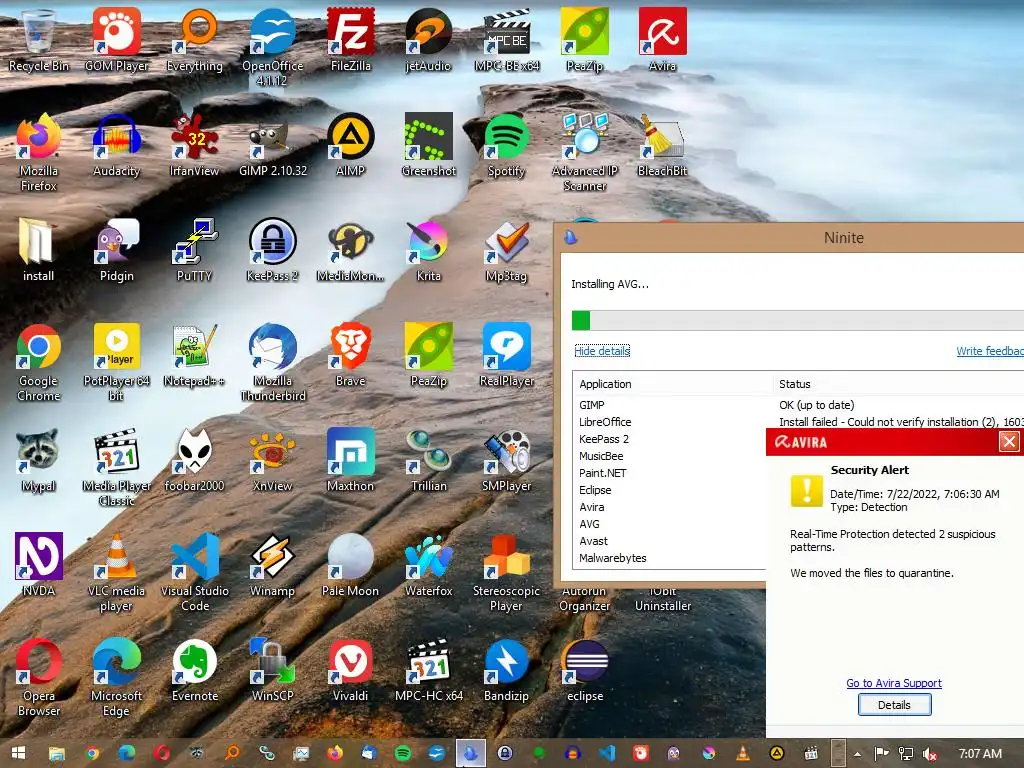Launch the foobar2000 desktop shortcut
The image size is (1024, 768).
(195, 460)
